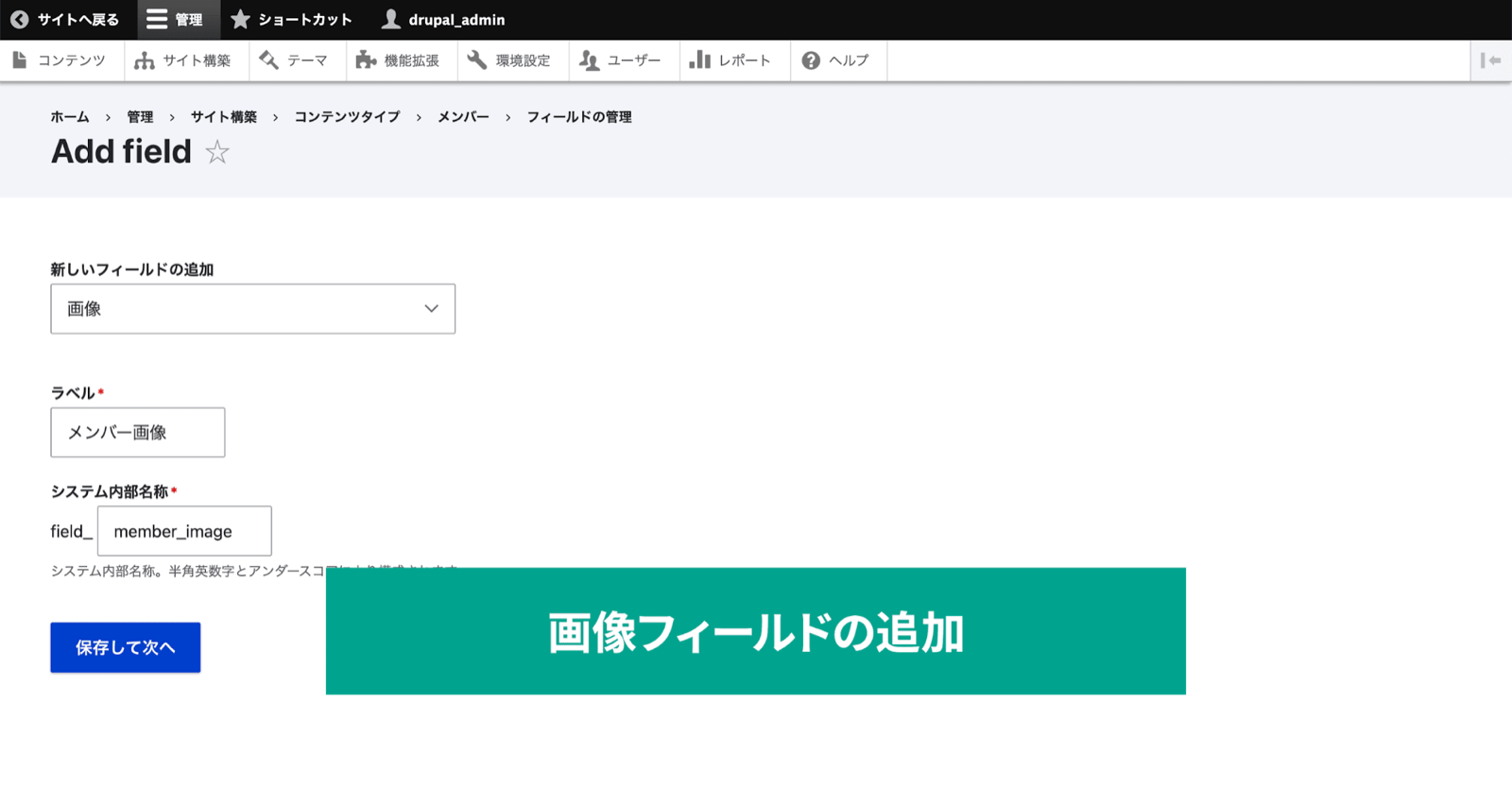The width and height of the screenshot is (1512, 788).
Task: Focus the システム内部名称 input member_image
Action: (184, 531)
